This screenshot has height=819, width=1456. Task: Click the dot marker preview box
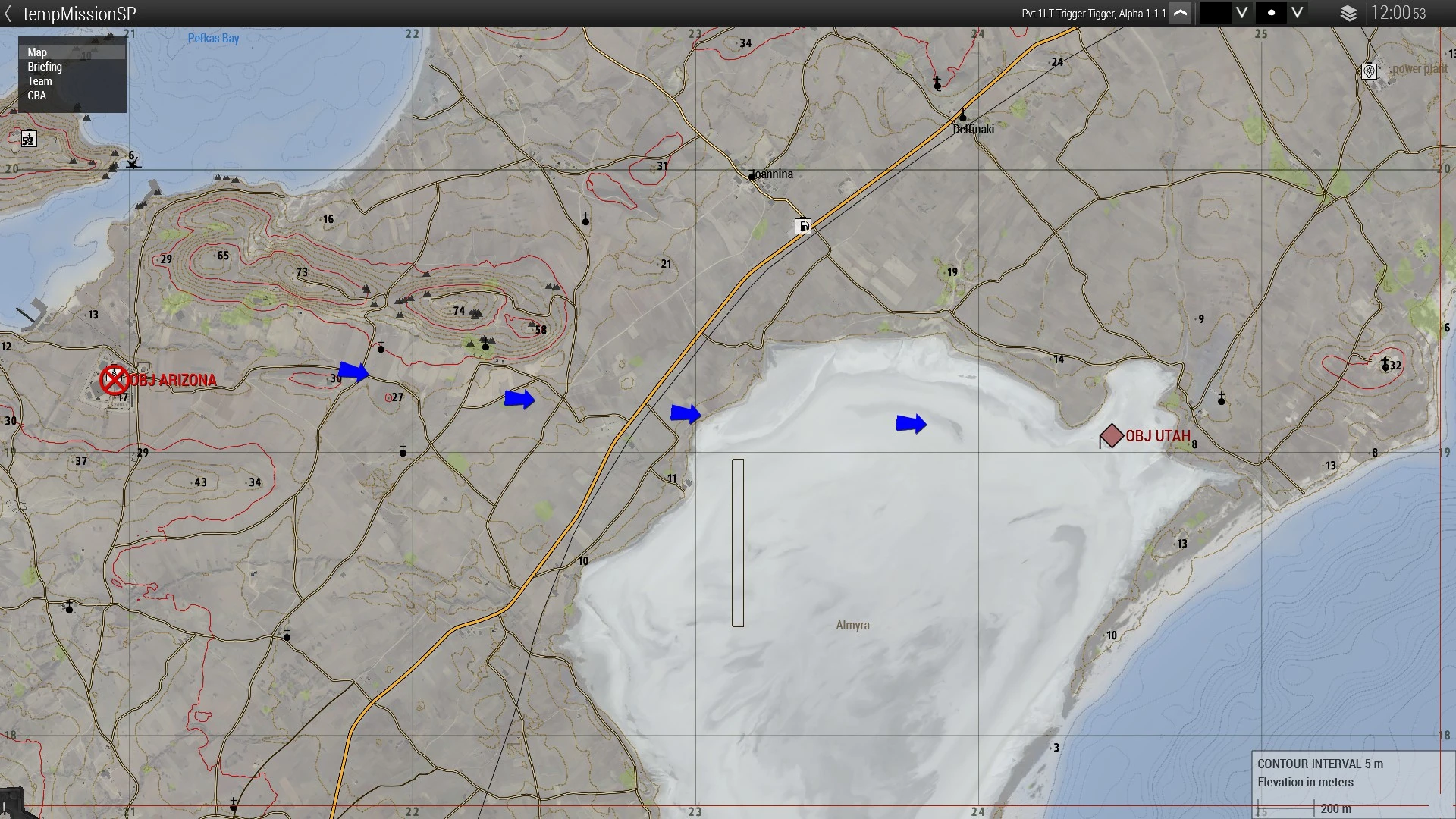(1271, 14)
